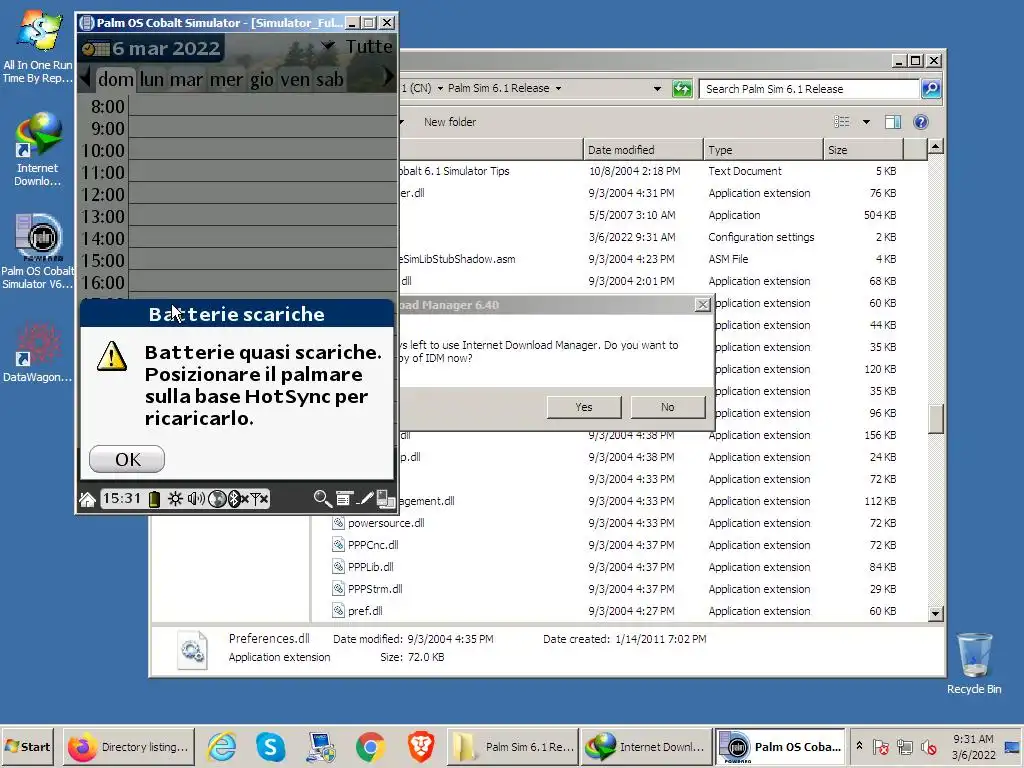Select the gio day tab in Palm calendar
Image resolution: width=1024 pixels, height=768 pixels.
[x=261, y=80]
